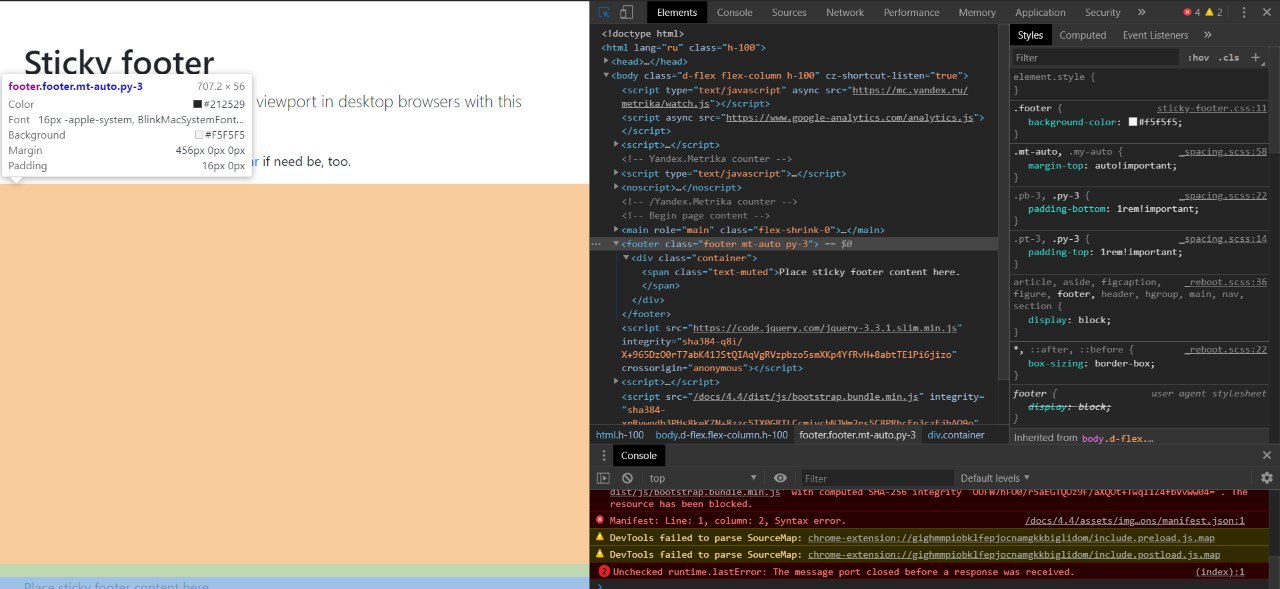Select body.d-flex.flex-column.h-100 in the breadcrumb

pyautogui.click(x=722, y=435)
